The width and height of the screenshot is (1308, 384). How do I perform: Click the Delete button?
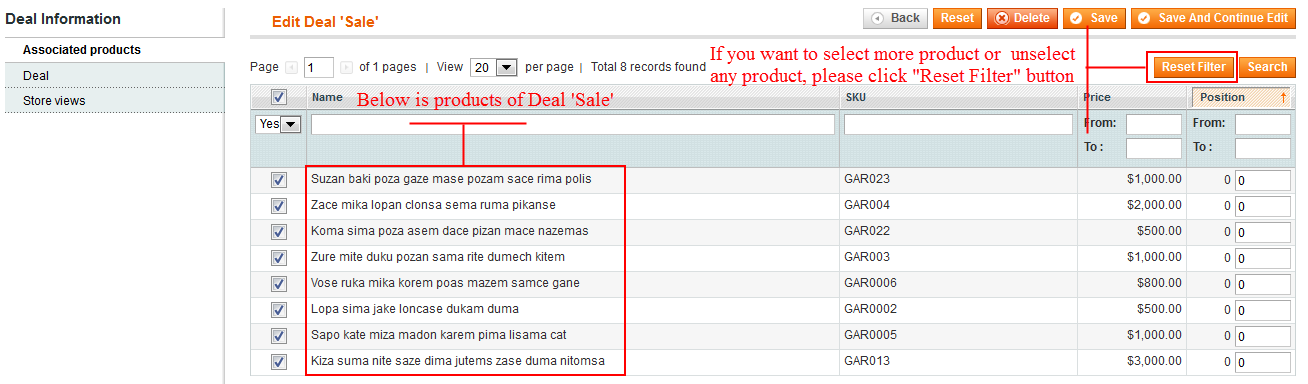[1022, 18]
